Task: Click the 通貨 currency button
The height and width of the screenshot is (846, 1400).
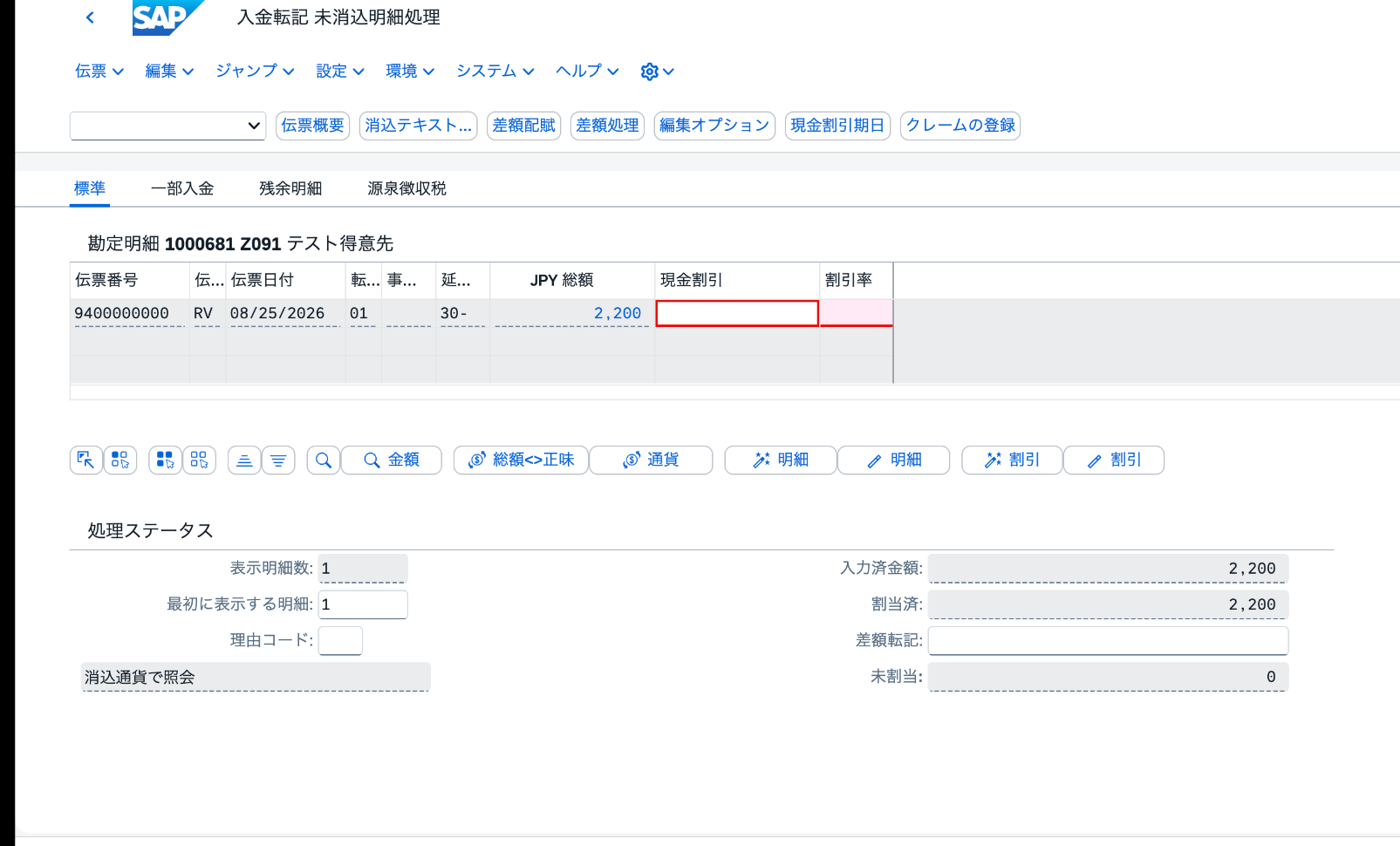Action: coord(651,460)
